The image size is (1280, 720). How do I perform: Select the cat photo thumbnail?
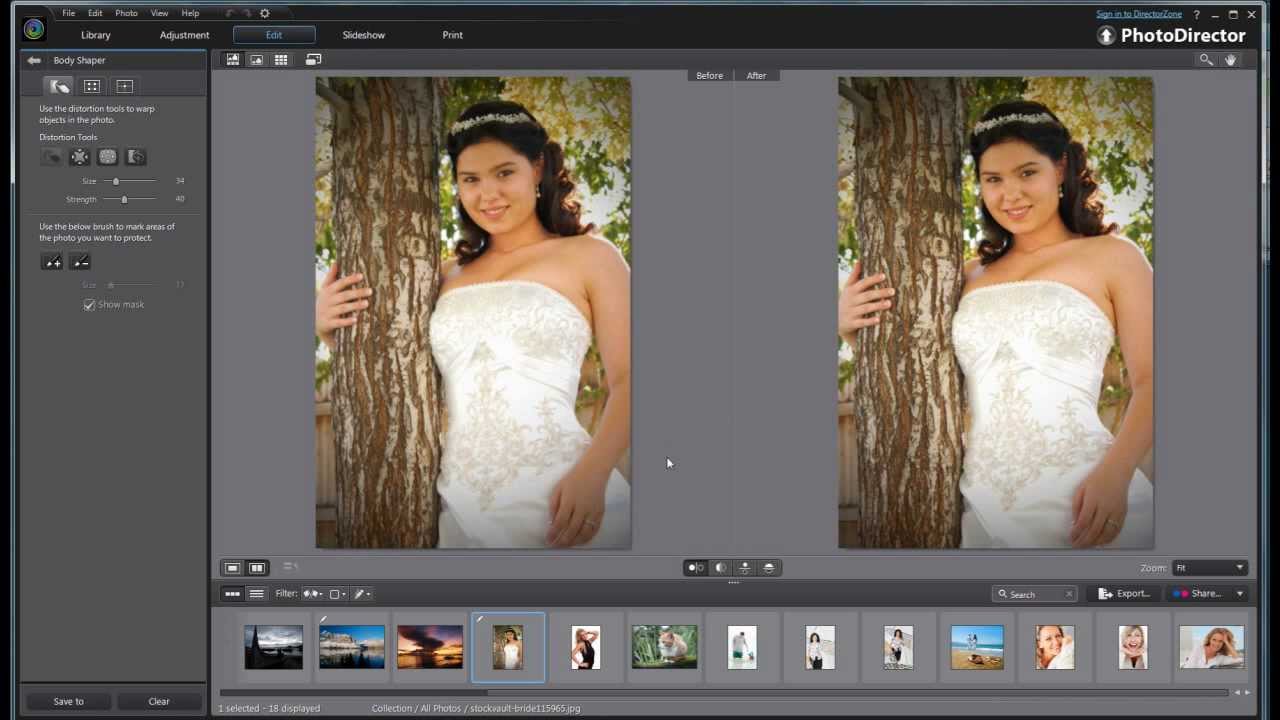click(664, 646)
